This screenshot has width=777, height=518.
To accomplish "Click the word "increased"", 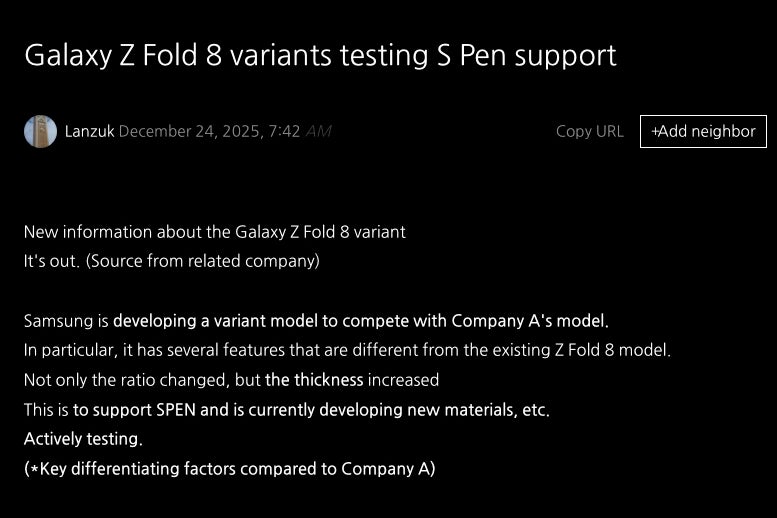I will (x=403, y=380).
